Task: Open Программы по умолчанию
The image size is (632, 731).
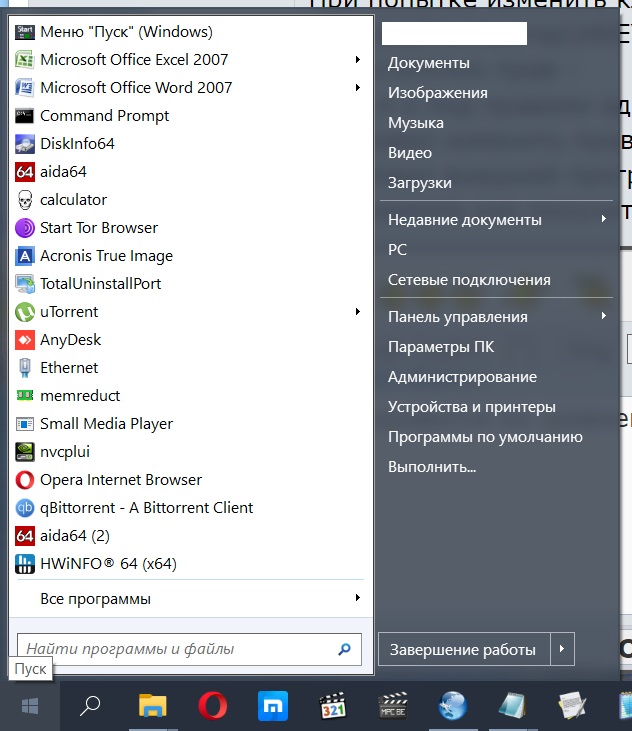Action: (485, 437)
